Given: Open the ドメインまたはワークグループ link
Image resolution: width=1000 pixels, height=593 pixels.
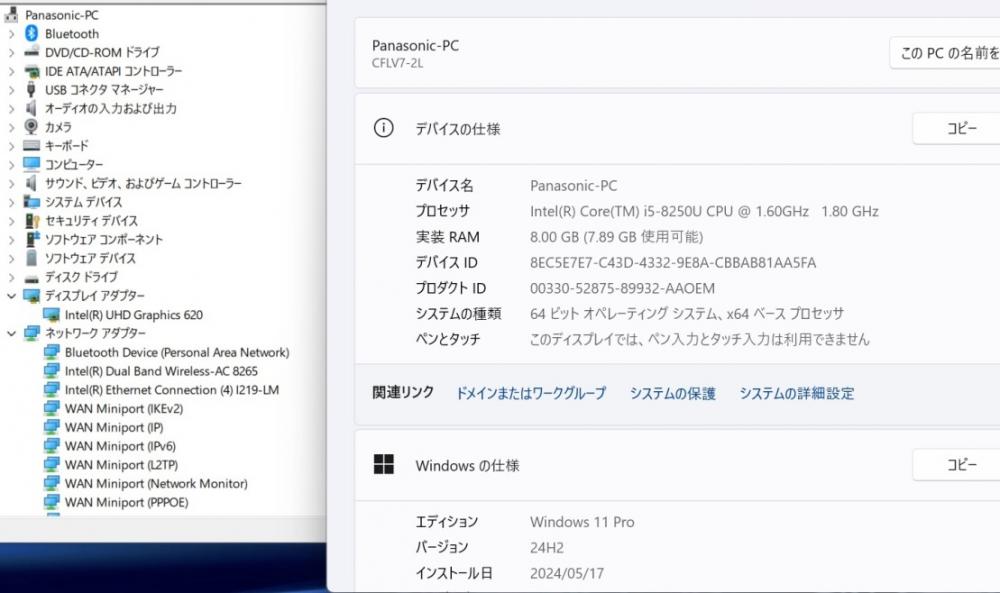Looking at the screenshot, I should 531,393.
